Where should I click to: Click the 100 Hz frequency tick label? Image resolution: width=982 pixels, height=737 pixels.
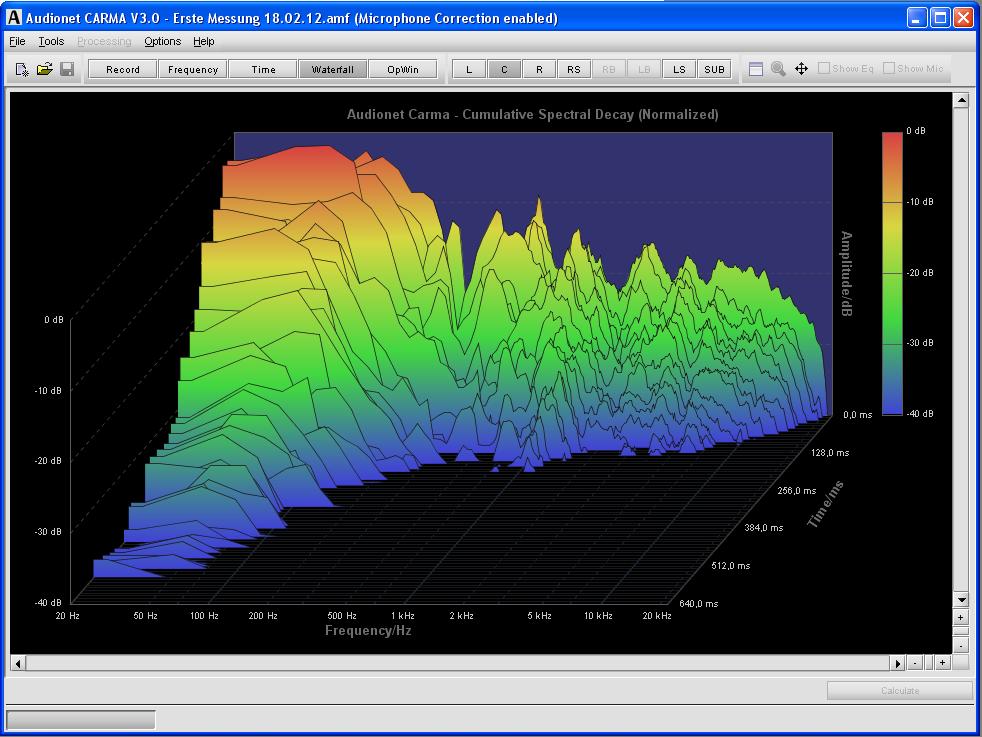tap(204, 616)
